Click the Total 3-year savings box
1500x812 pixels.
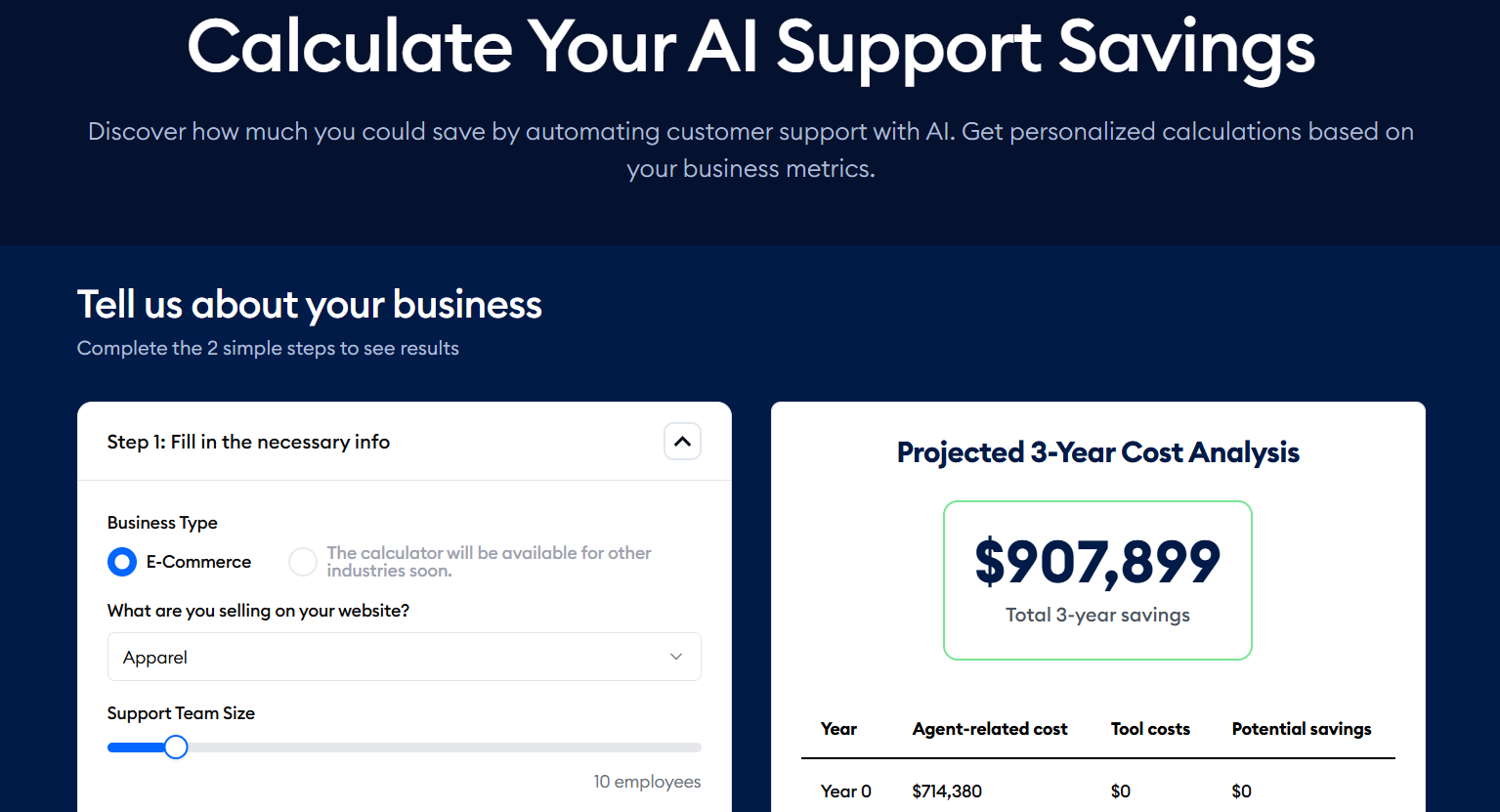coord(1096,580)
